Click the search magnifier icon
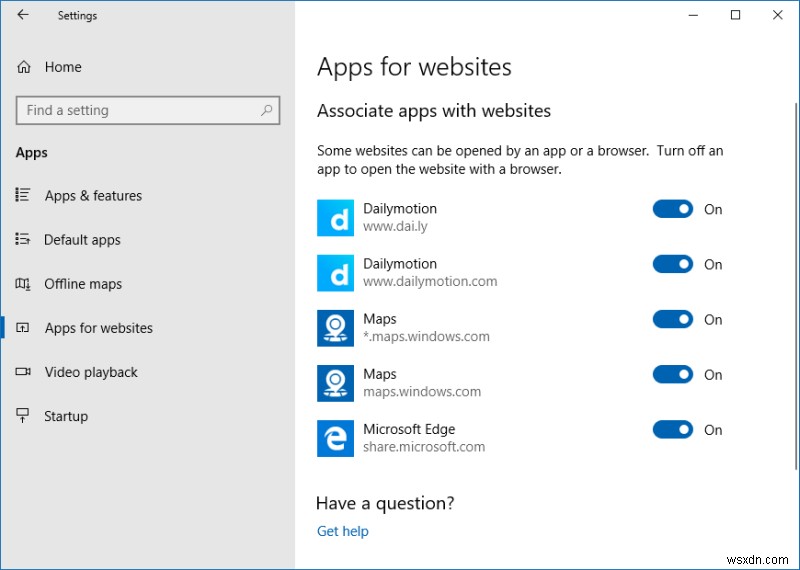This screenshot has width=800, height=570. (x=266, y=110)
